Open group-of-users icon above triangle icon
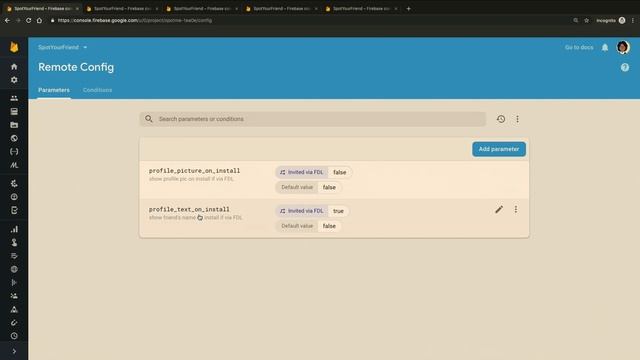 click(x=14, y=296)
